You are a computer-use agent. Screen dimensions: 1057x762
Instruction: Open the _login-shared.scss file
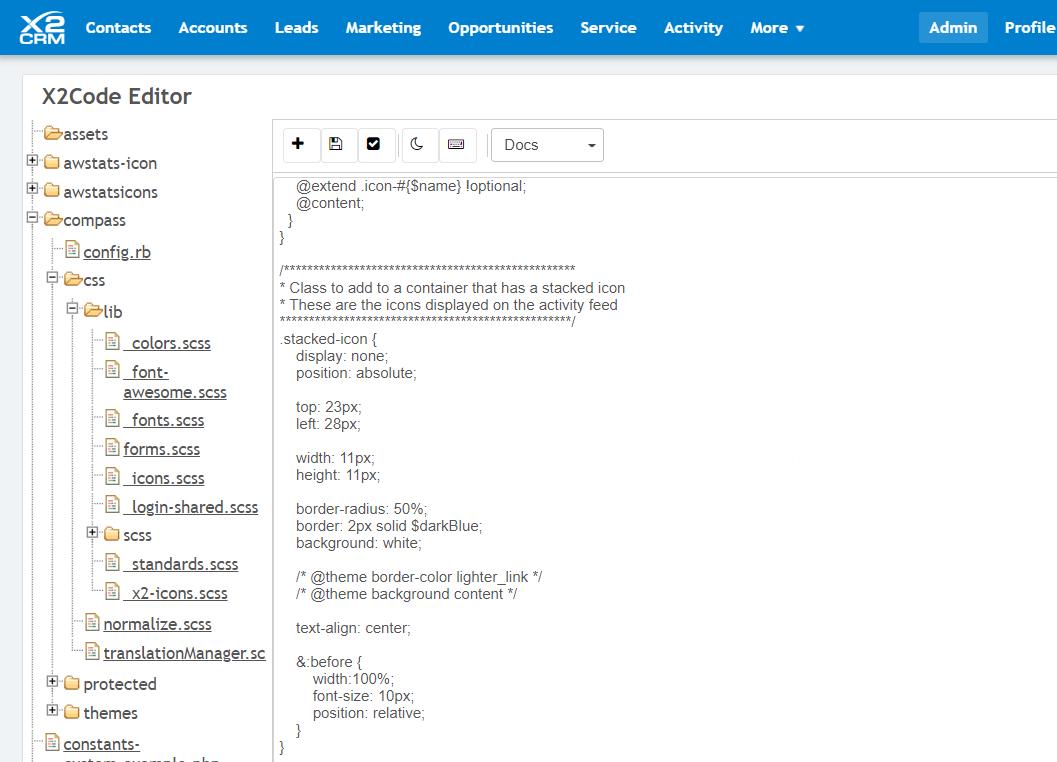click(191, 507)
